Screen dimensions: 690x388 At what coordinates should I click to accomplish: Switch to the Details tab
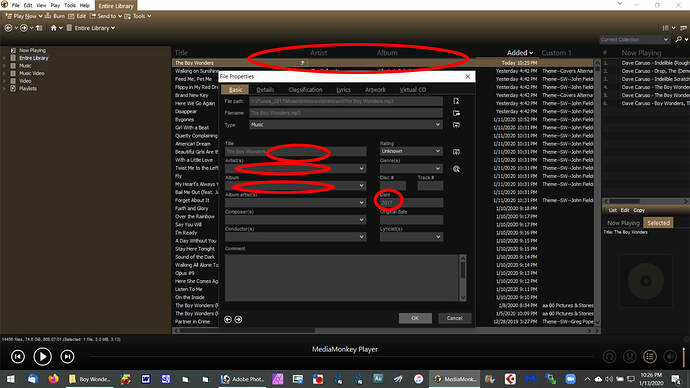[265, 90]
